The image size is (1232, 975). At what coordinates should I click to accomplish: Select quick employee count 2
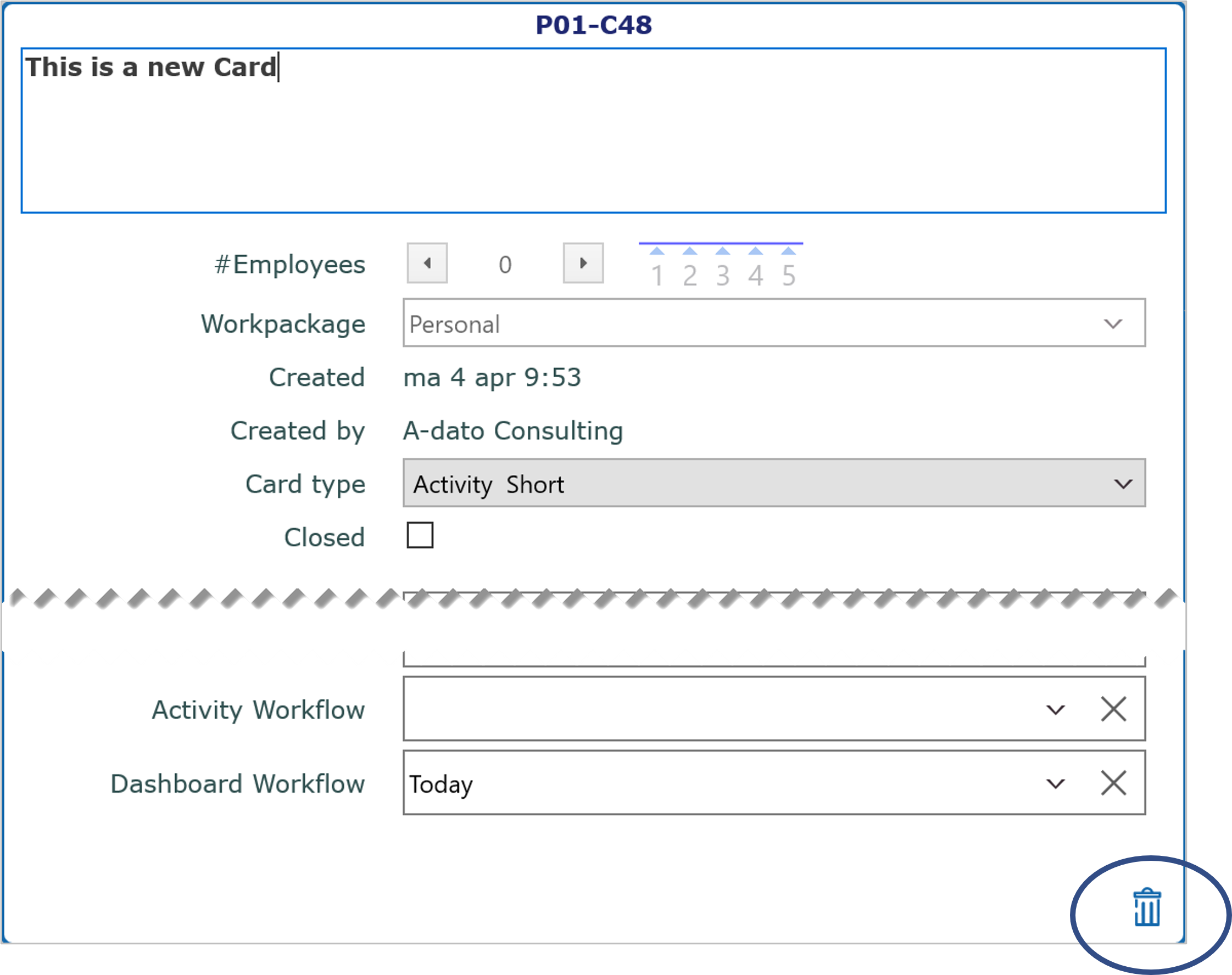(690, 268)
